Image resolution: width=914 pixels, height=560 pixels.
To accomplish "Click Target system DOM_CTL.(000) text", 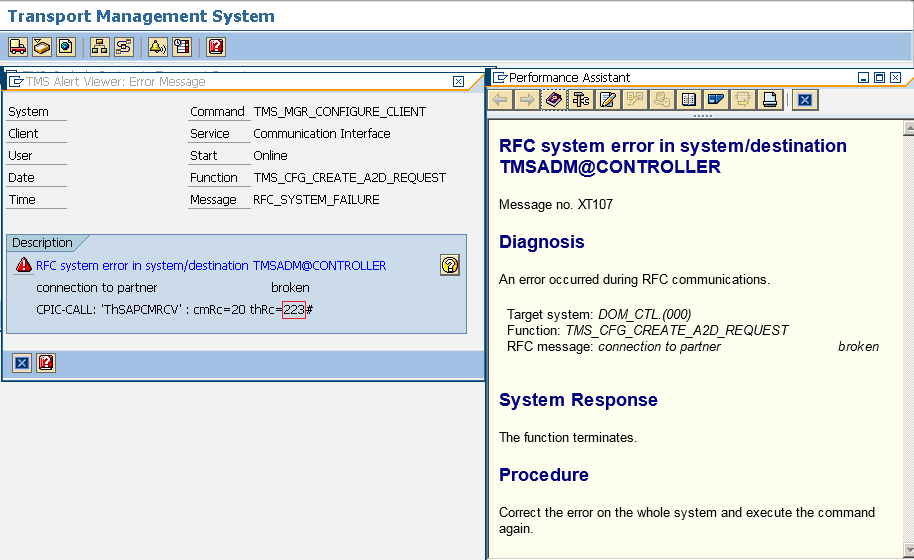I will tap(599, 315).
